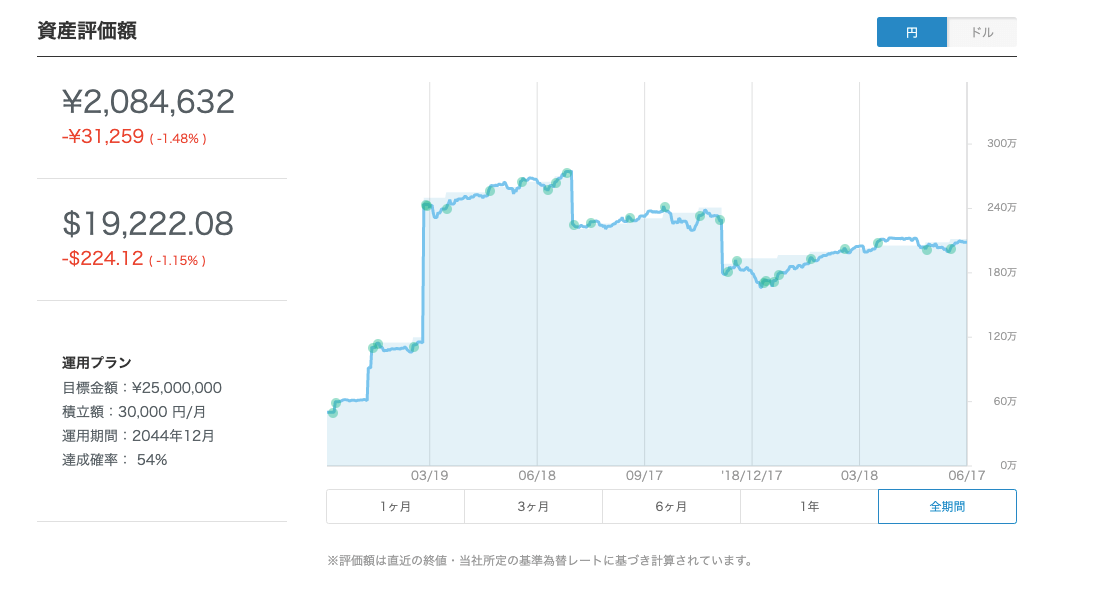Click the $19,222.08 dollar valuation

[x=148, y=223]
